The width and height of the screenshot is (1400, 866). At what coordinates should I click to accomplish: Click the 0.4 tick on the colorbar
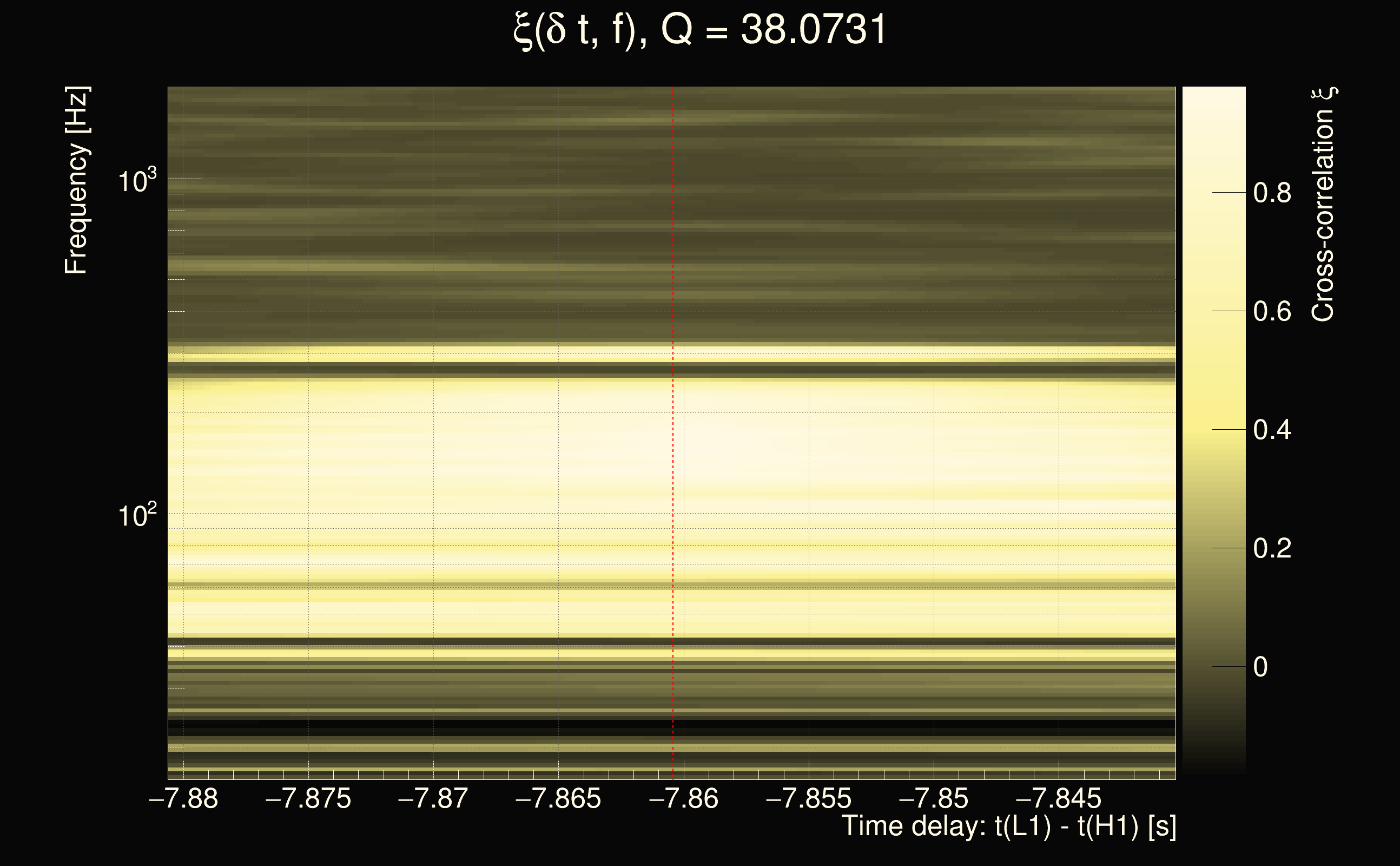pyautogui.click(x=1272, y=430)
